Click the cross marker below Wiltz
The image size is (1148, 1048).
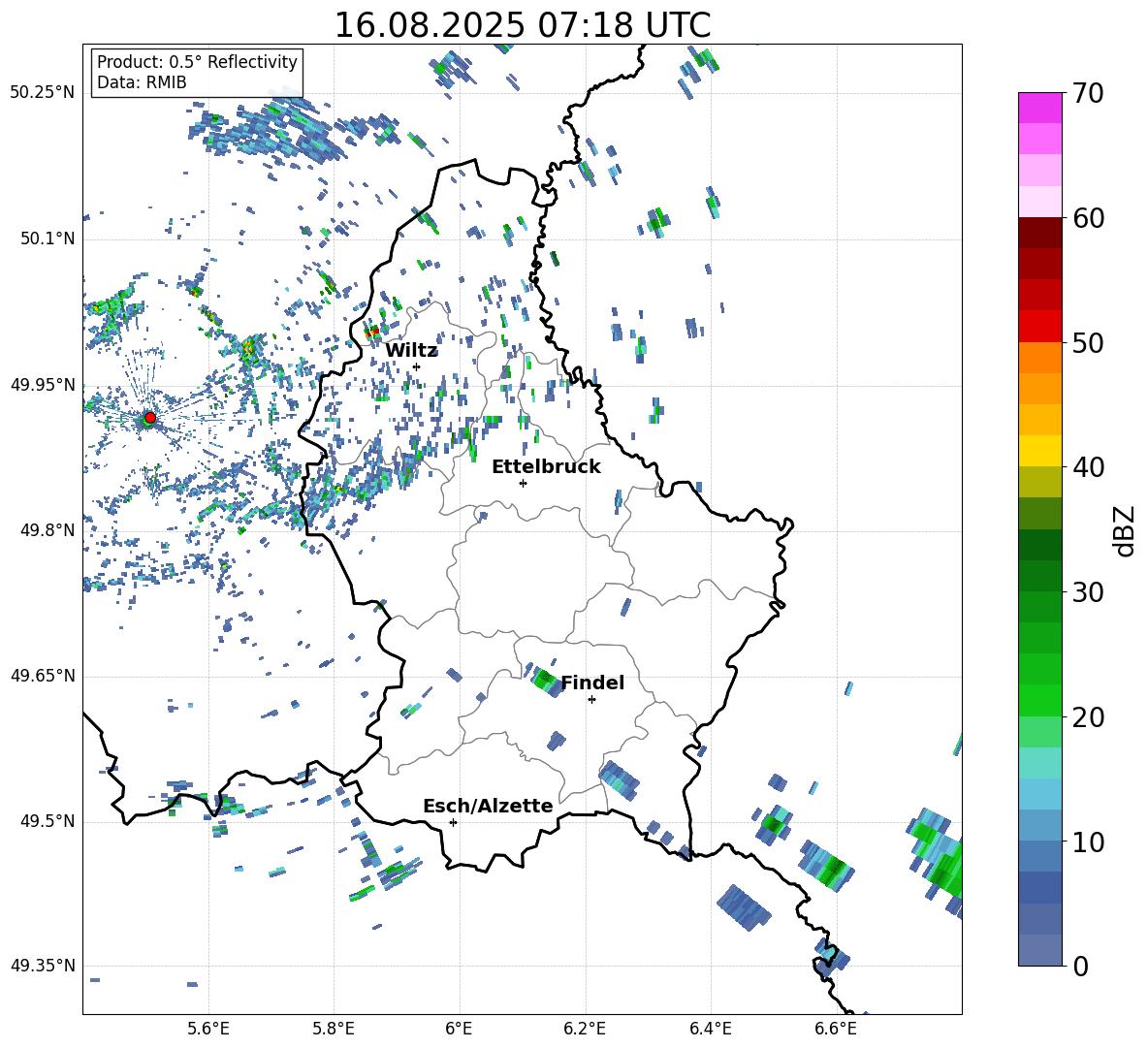click(416, 366)
